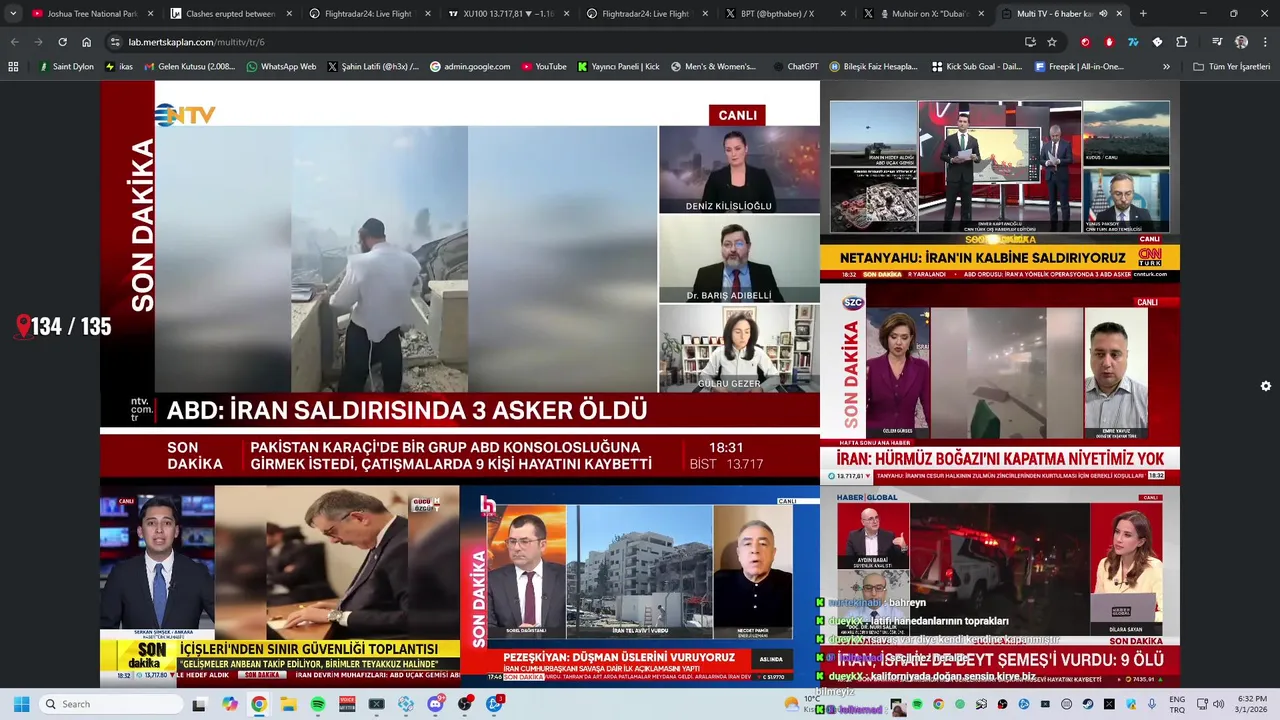Show hidden bookmarks with the chevron

coord(1166,67)
